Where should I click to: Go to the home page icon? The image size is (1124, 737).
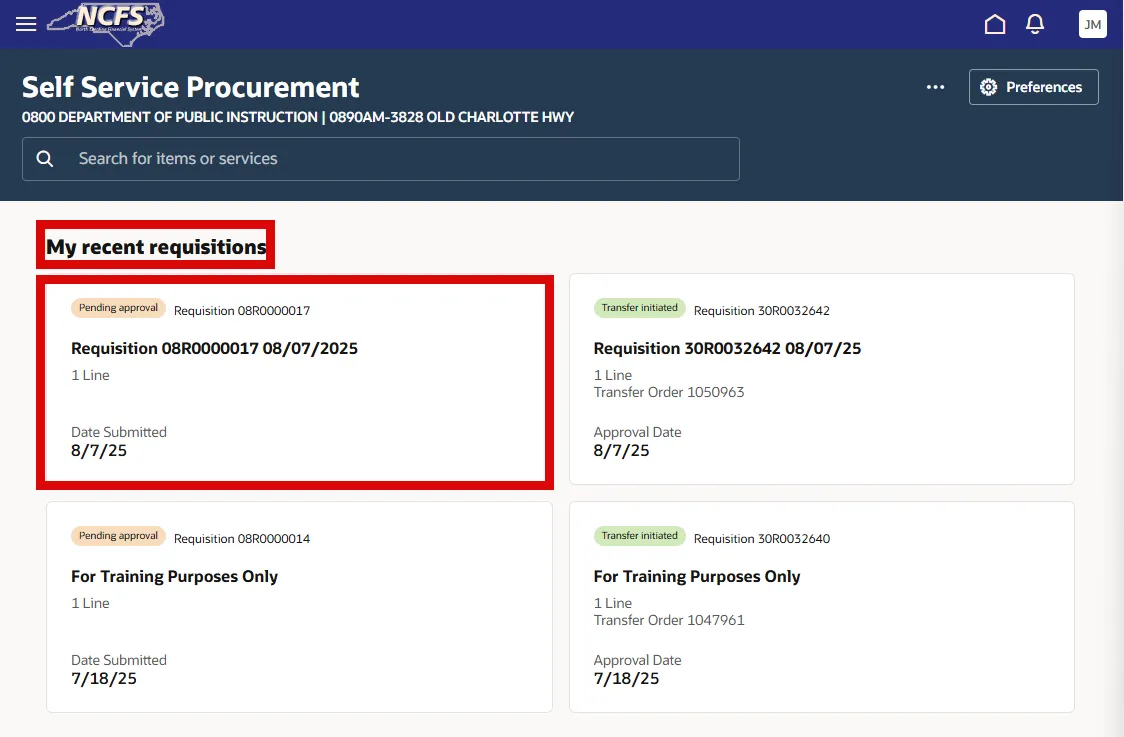(x=995, y=24)
